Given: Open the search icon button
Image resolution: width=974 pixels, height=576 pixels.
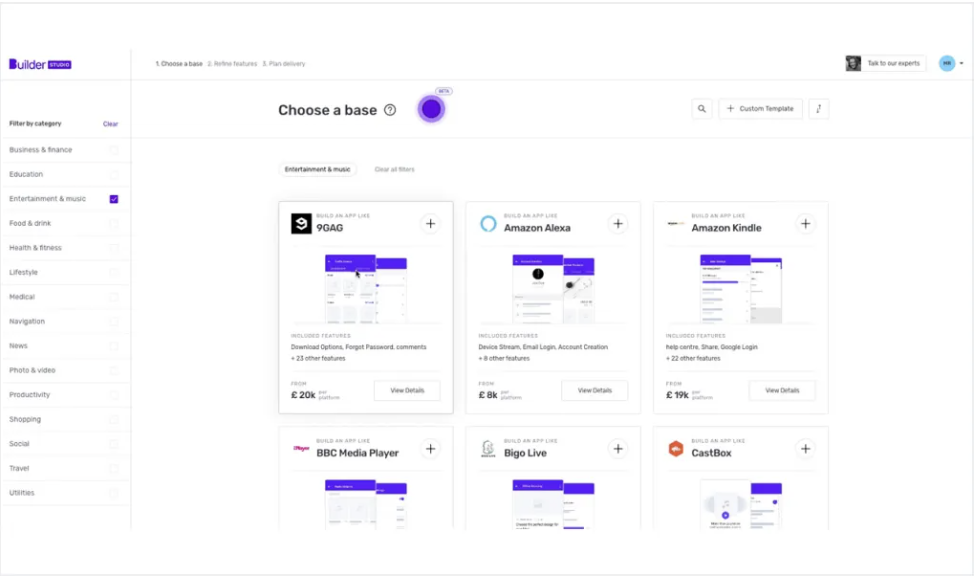Looking at the screenshot, I should 701,109.
